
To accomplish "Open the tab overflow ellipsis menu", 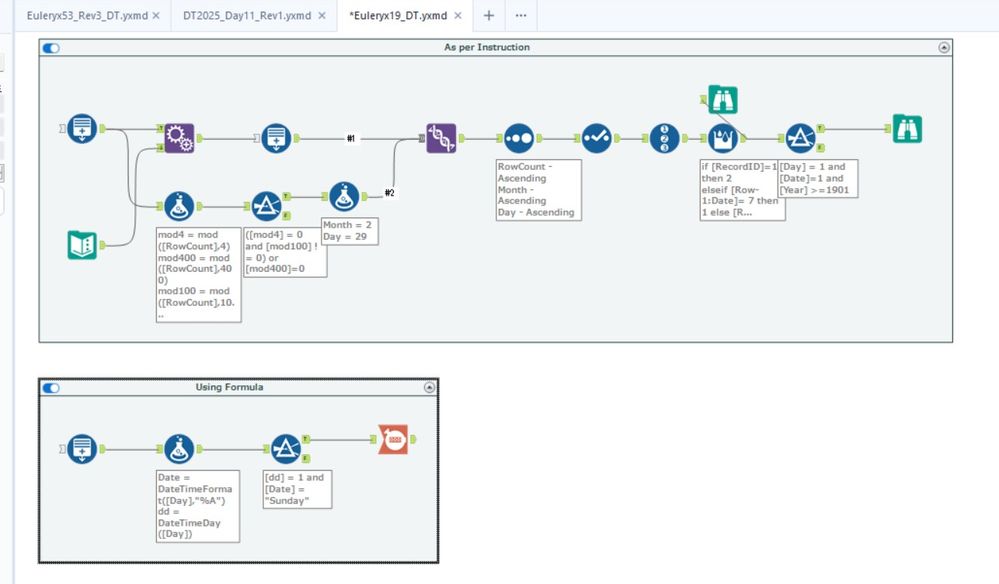I will pyautogui.click(x=521, y=15).
